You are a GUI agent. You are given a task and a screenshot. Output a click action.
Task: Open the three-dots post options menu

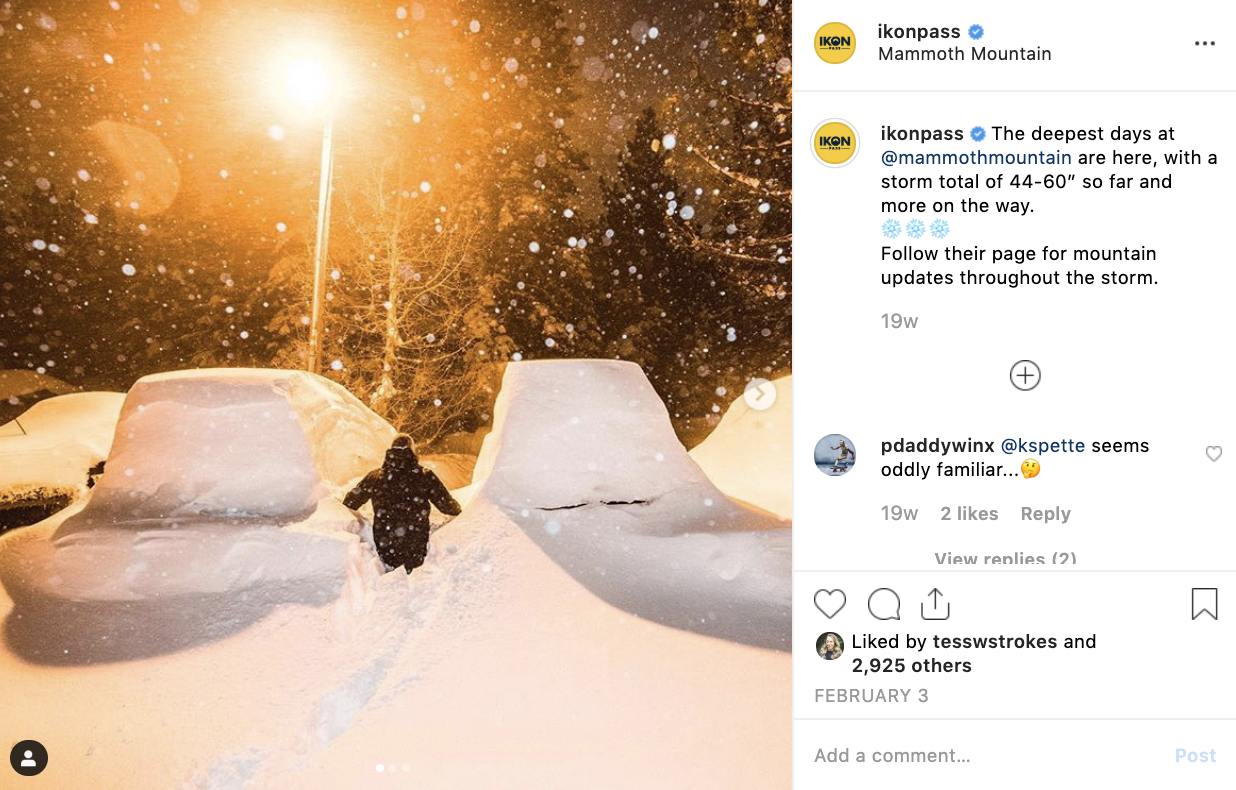1205,44
